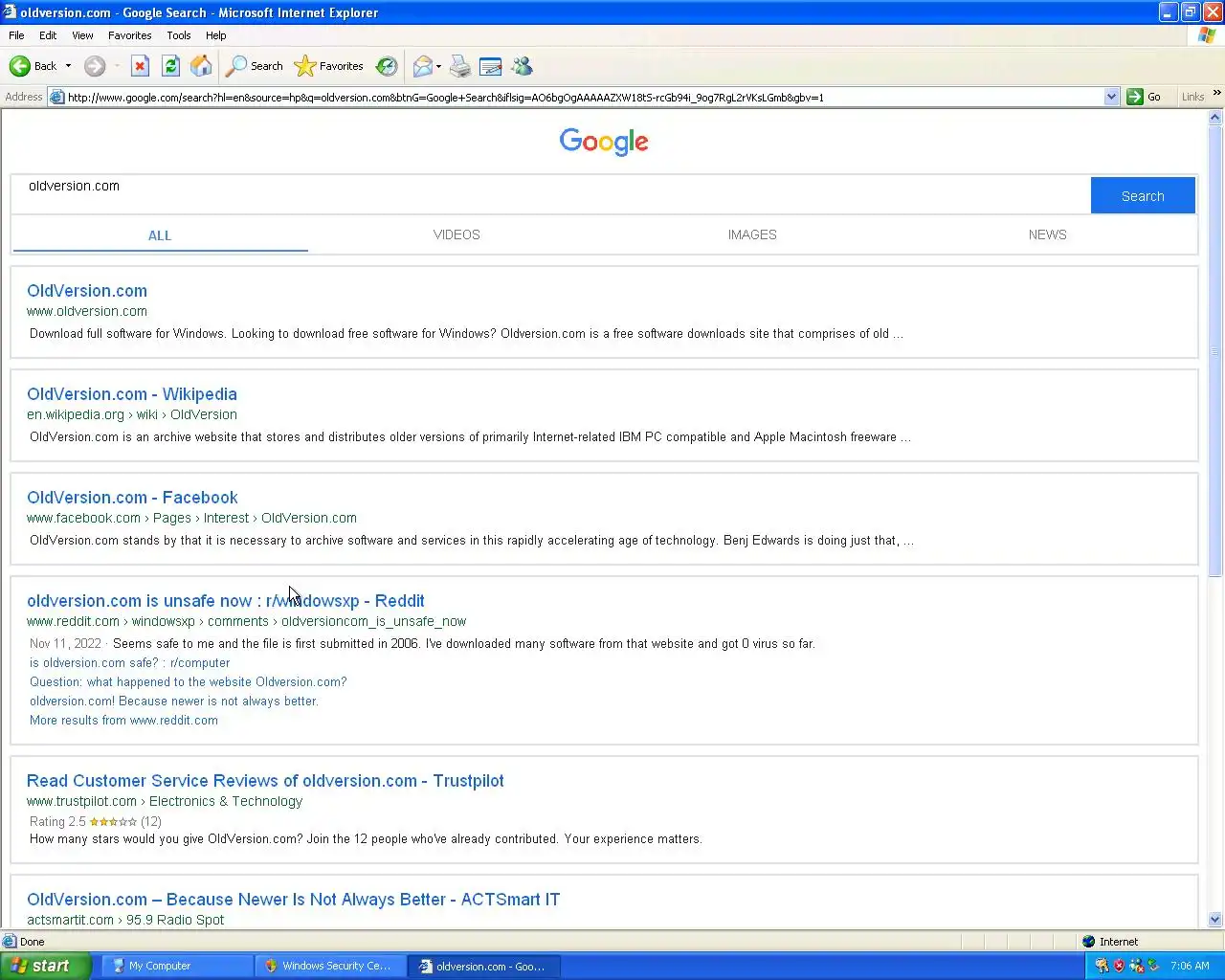Switch to My Computer taskbar window

(176, 966)
